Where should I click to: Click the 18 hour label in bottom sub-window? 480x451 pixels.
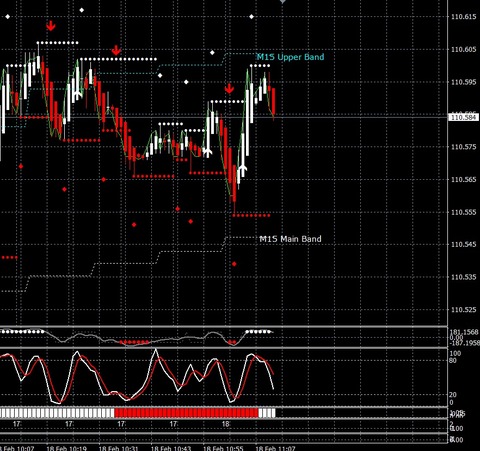226,424
